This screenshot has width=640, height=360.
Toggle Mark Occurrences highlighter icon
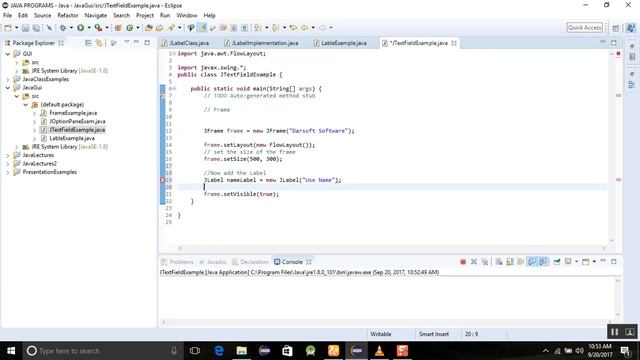click(202, 28)
